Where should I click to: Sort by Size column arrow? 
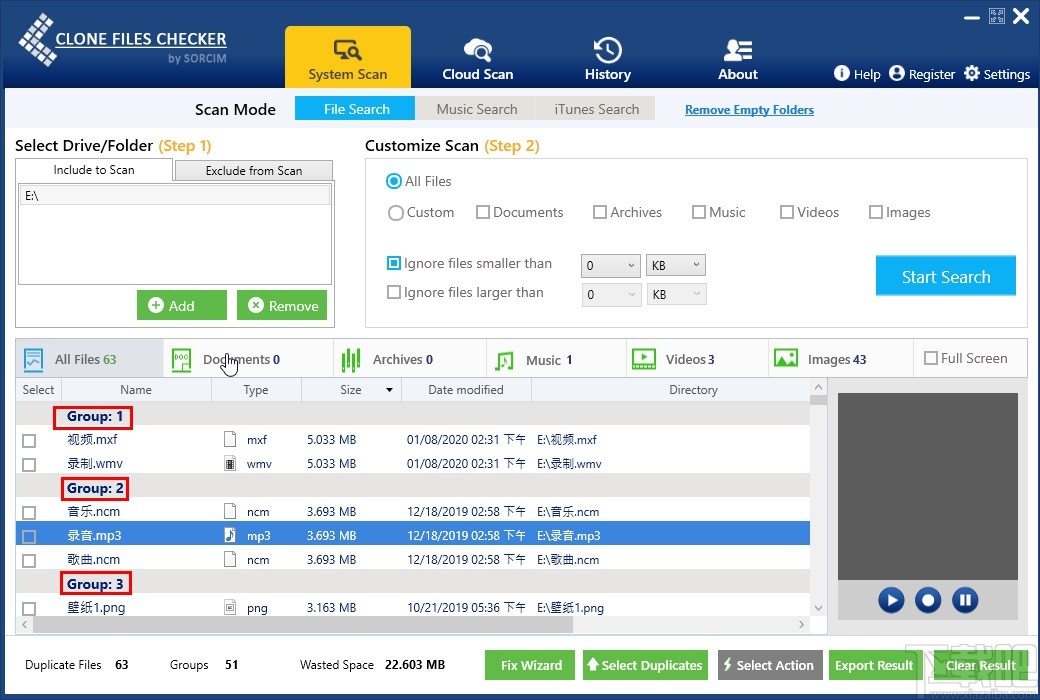click(x=388, y=390)
